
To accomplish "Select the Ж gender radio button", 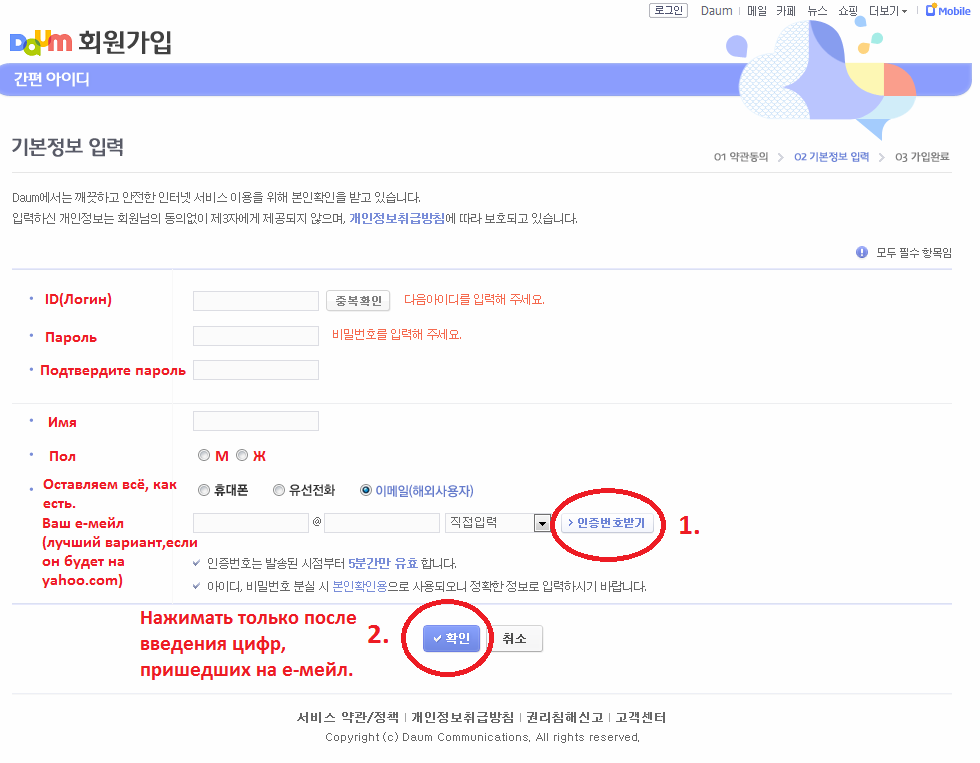I will (242, 456).
